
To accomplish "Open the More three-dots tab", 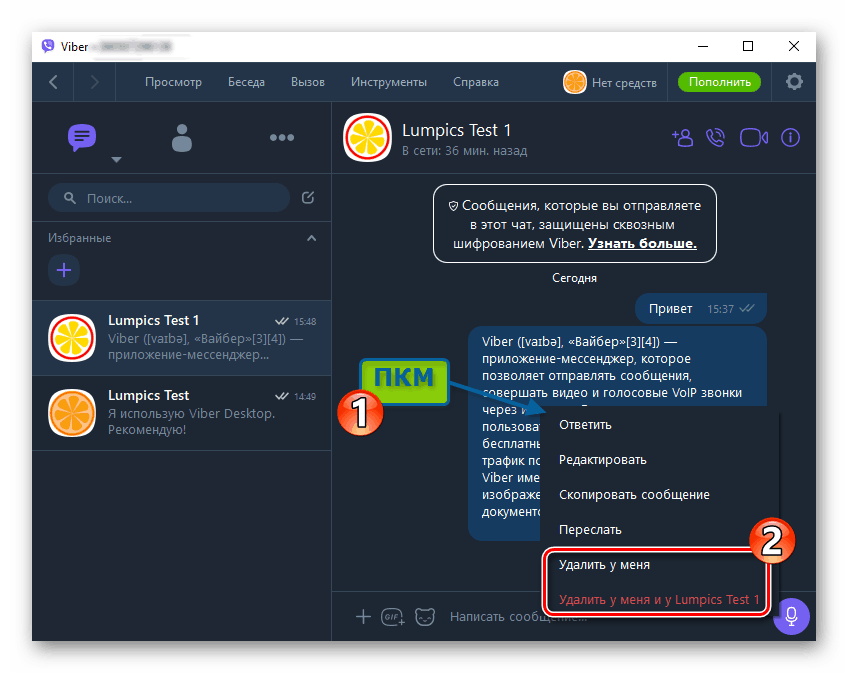I will tap(282, 137).
